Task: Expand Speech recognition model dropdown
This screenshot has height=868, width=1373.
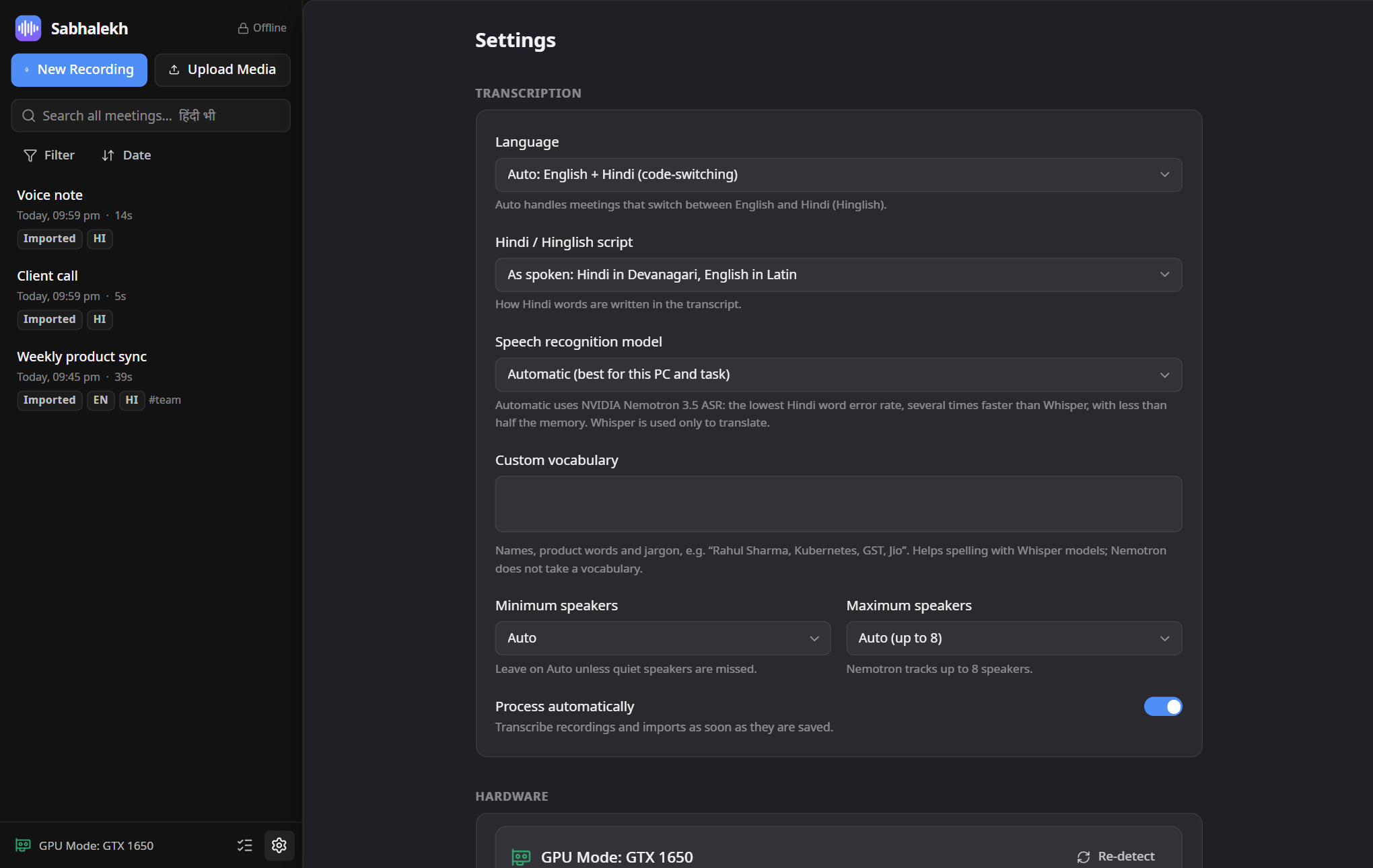Action: click(839, 375)
